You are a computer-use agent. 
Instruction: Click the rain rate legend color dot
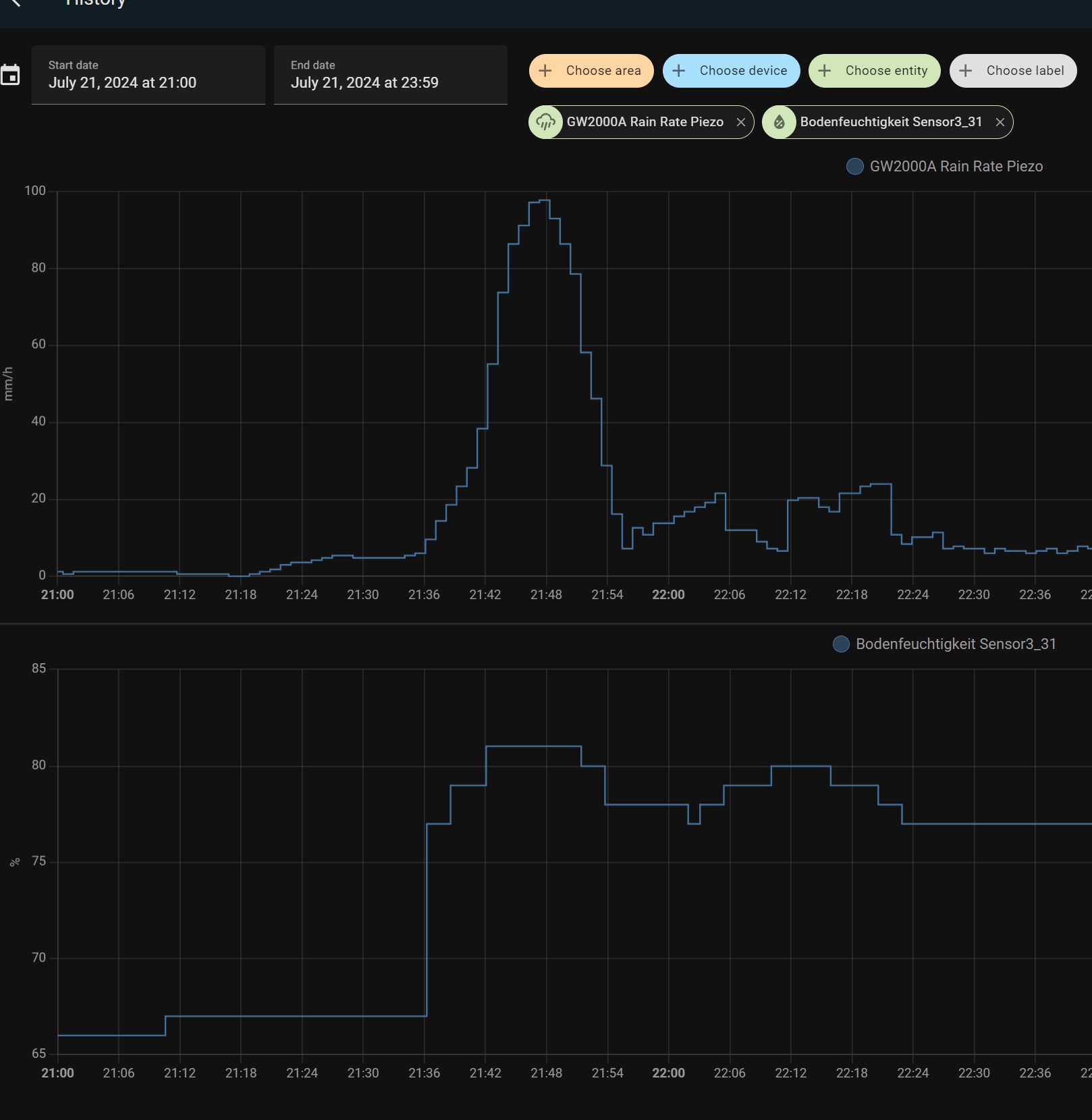click(854, 167)
